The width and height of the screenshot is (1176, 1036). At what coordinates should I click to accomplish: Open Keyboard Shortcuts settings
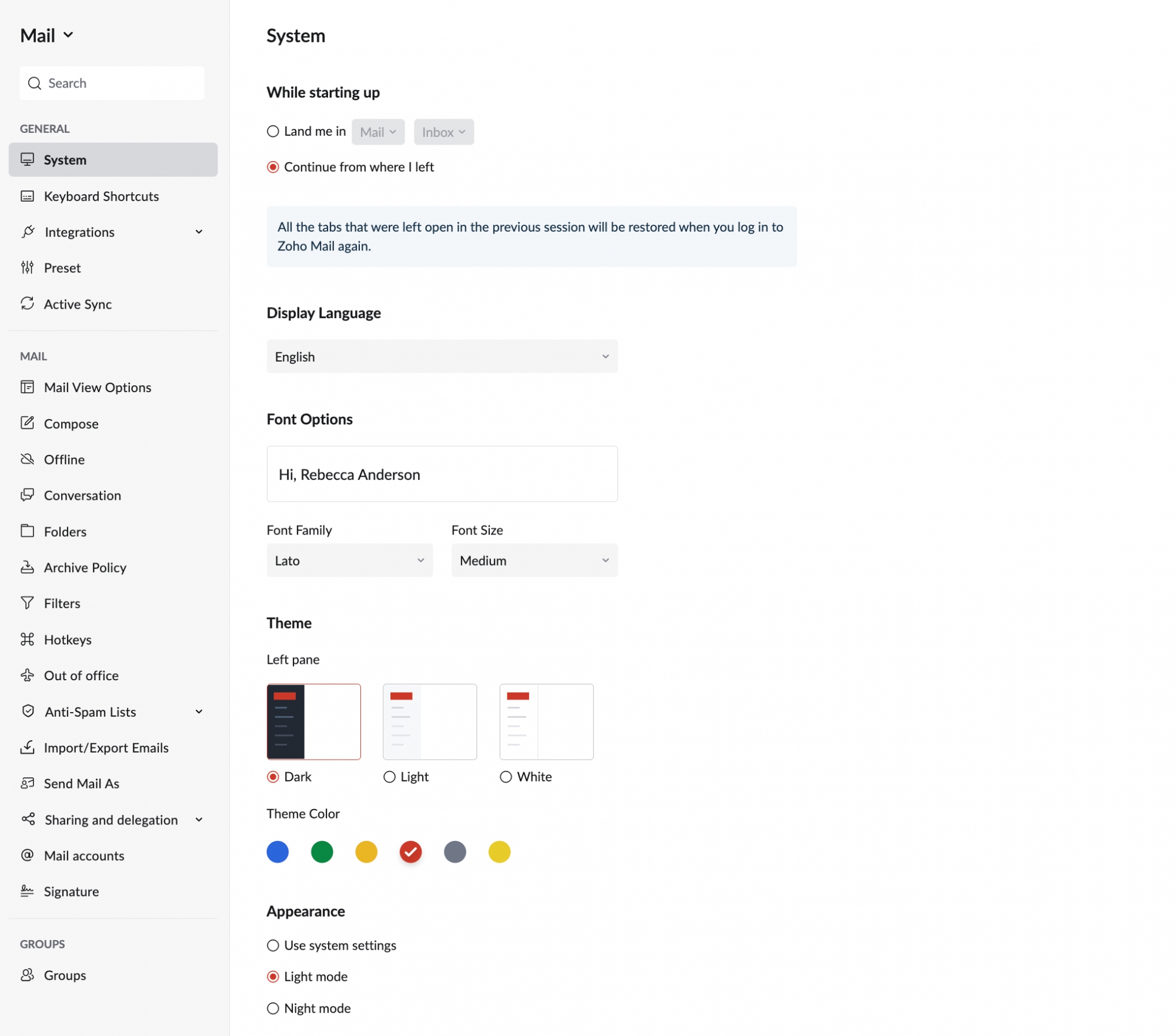[x=101, y=195]
